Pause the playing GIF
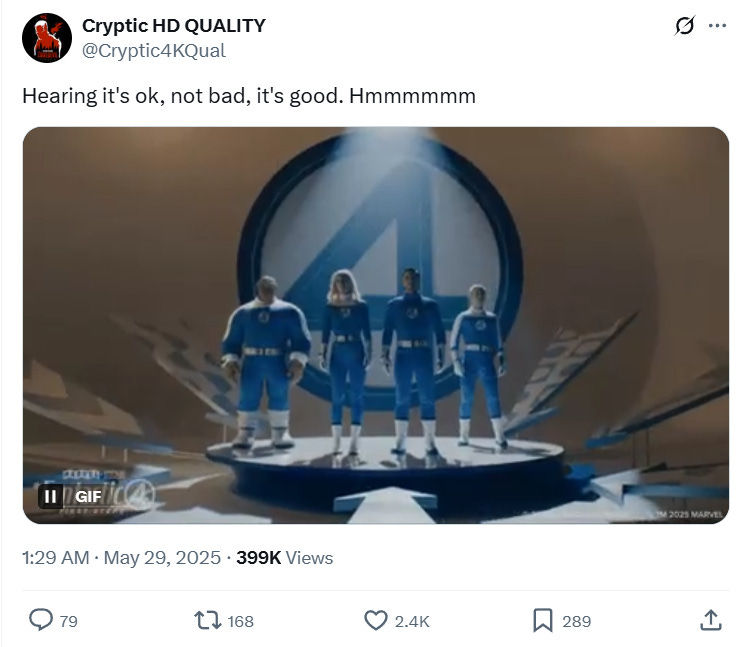 [x=50, y=496]
